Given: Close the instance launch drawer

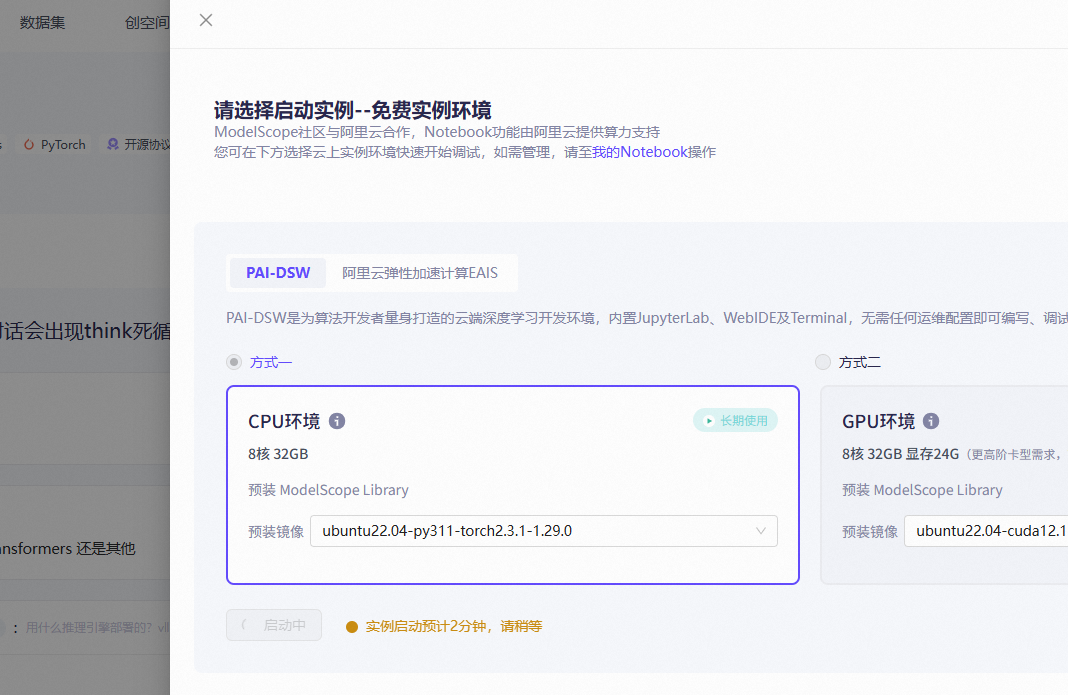Looking at the screenshot, I should point(206,20).
